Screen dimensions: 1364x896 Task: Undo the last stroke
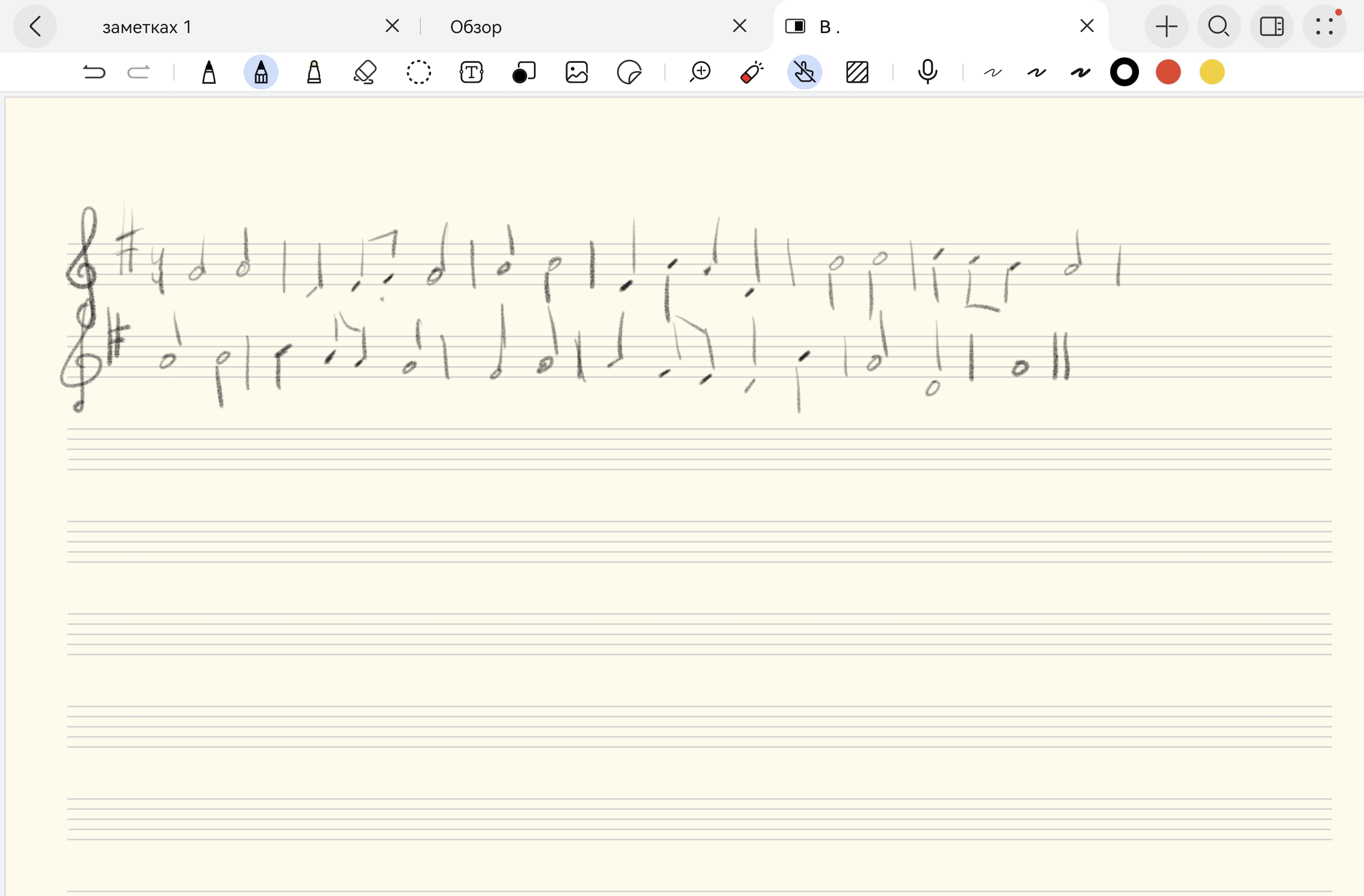95,72
